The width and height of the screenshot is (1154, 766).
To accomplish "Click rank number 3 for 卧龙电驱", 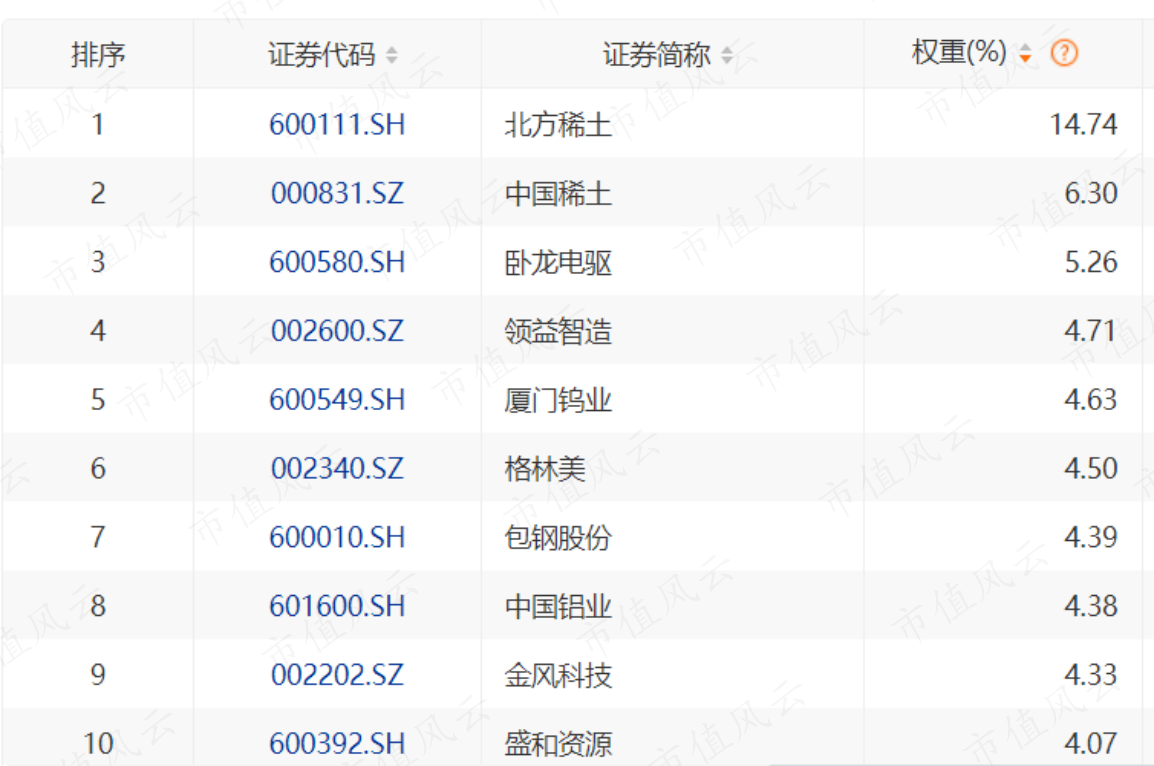I will 98,262.
